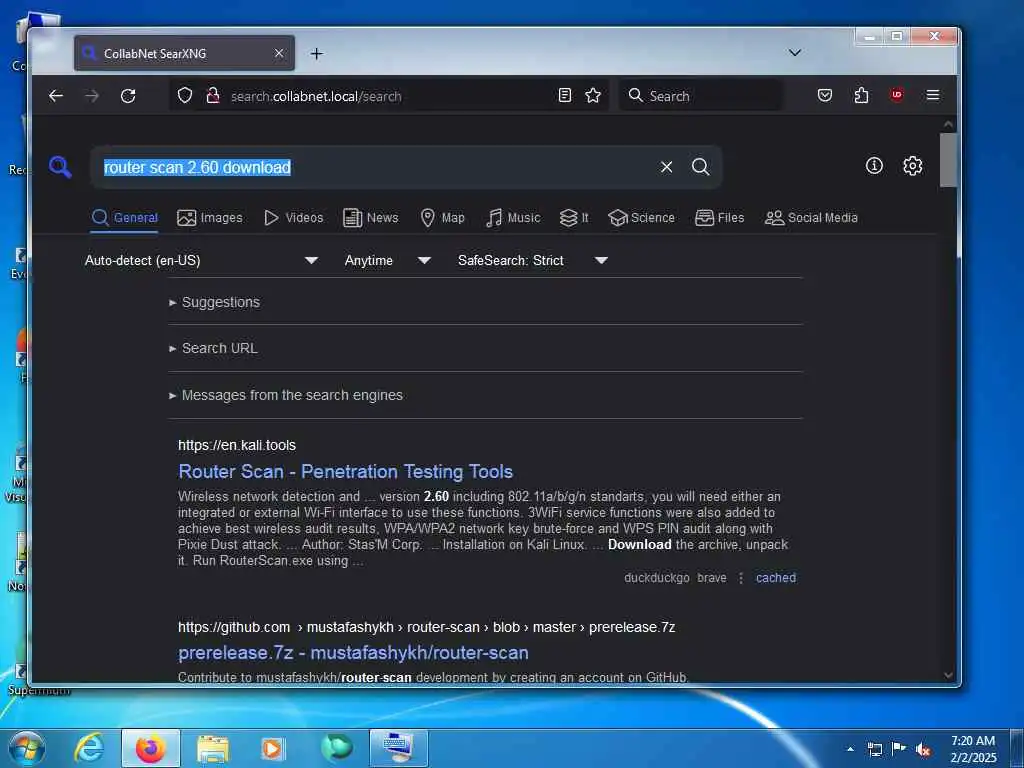
Task: Open SearXNG preferences gear icon
Action: pos(912,166)
